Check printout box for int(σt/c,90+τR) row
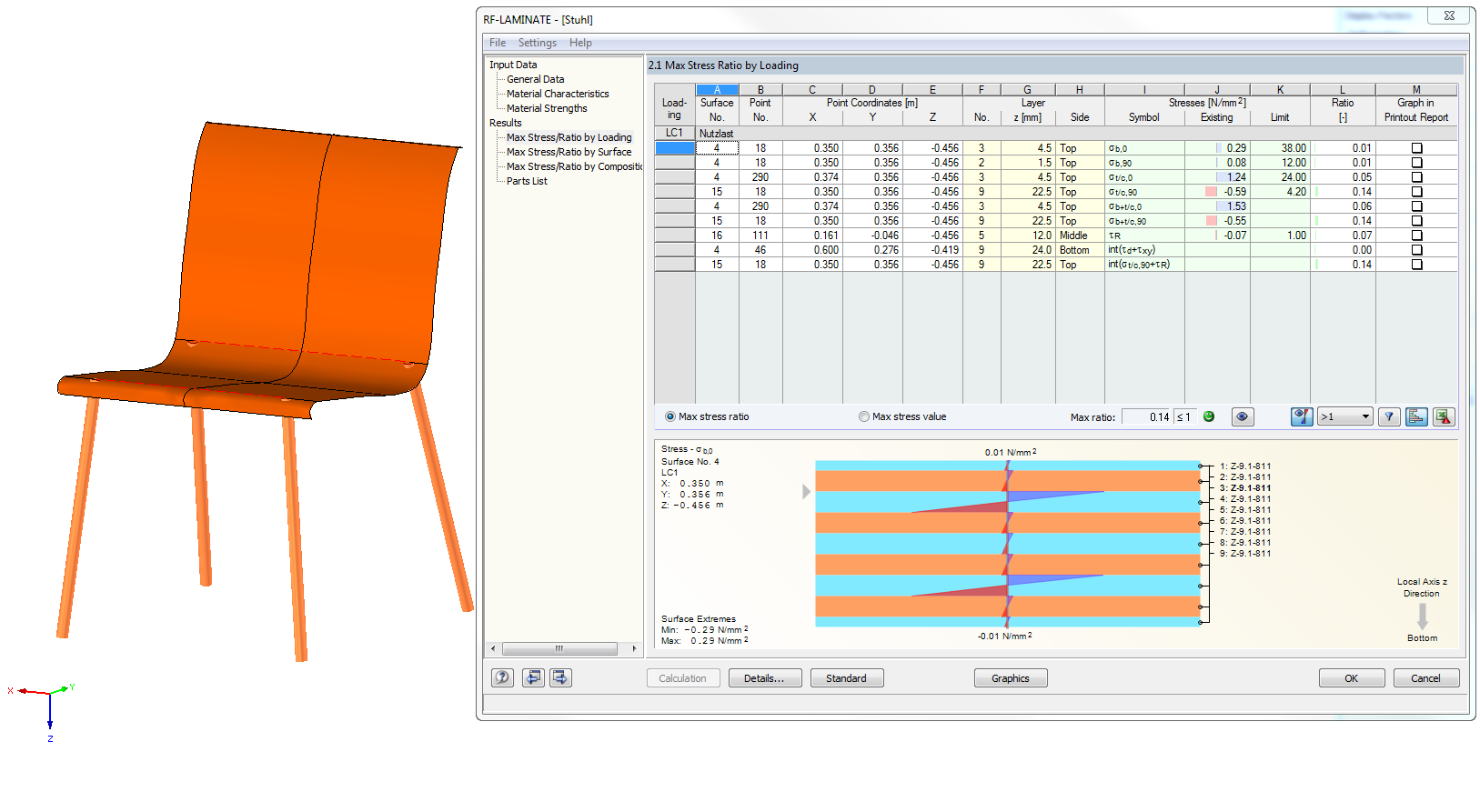Screen dimensions: 1480x812 pyautogui.click(x=1416, y=265)
